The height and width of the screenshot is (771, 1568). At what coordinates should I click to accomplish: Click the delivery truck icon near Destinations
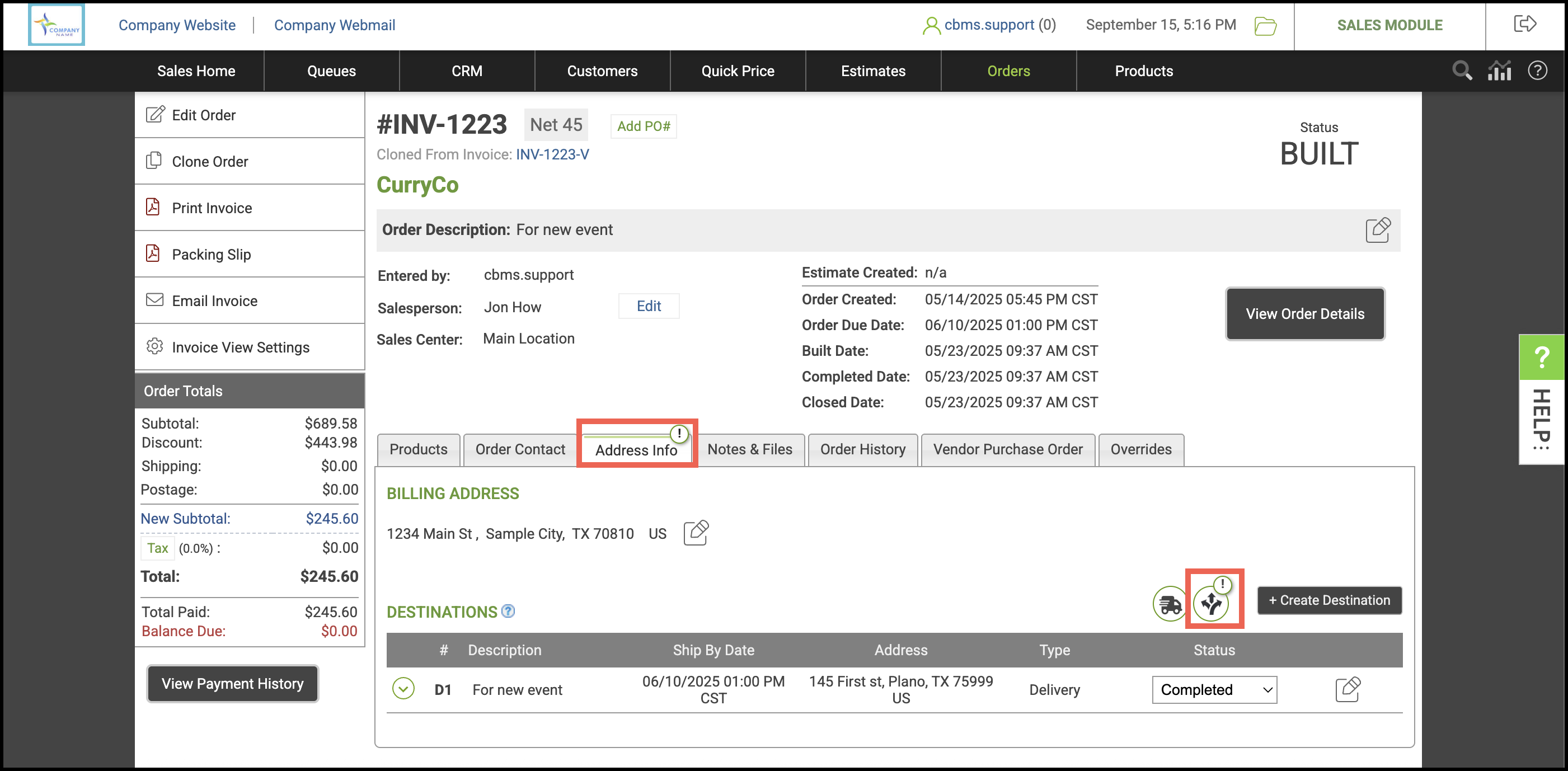pyautogui.click(x=1170, y=604)
